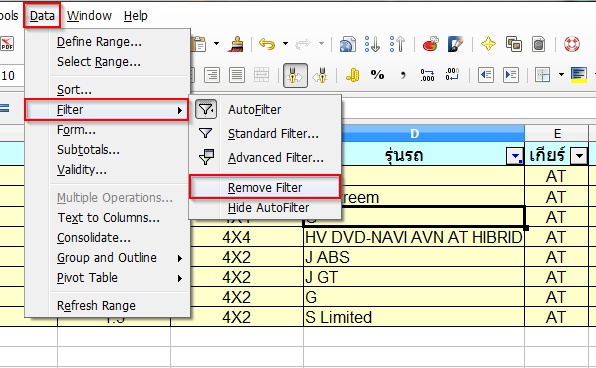Click the Redo arrow icon

[303, 44]
